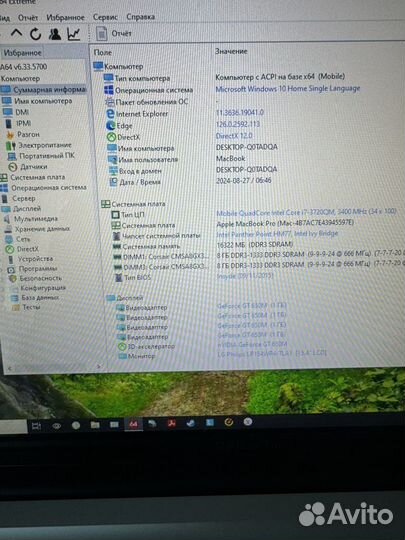Open Intel Panther Point HM77 chipset link
Image resolution: width=405 pixels, height=540 pixels.
277,234
